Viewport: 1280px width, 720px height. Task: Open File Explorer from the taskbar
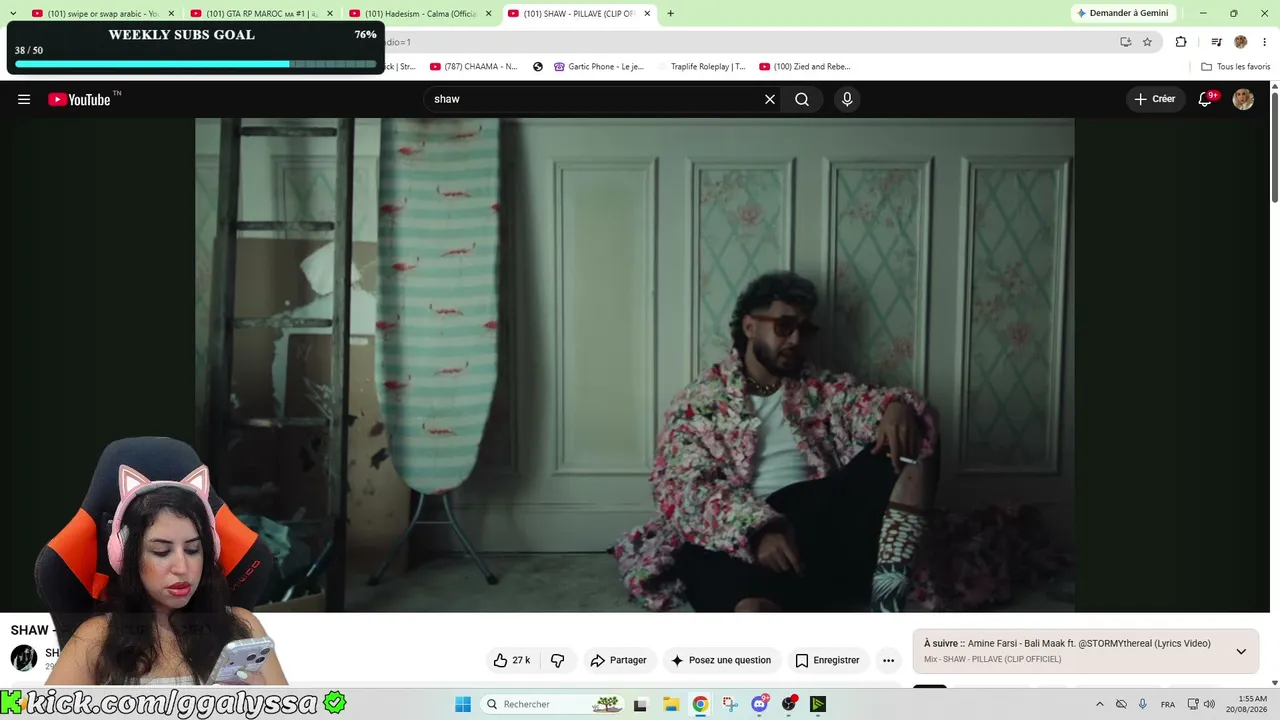pos(671,704)
